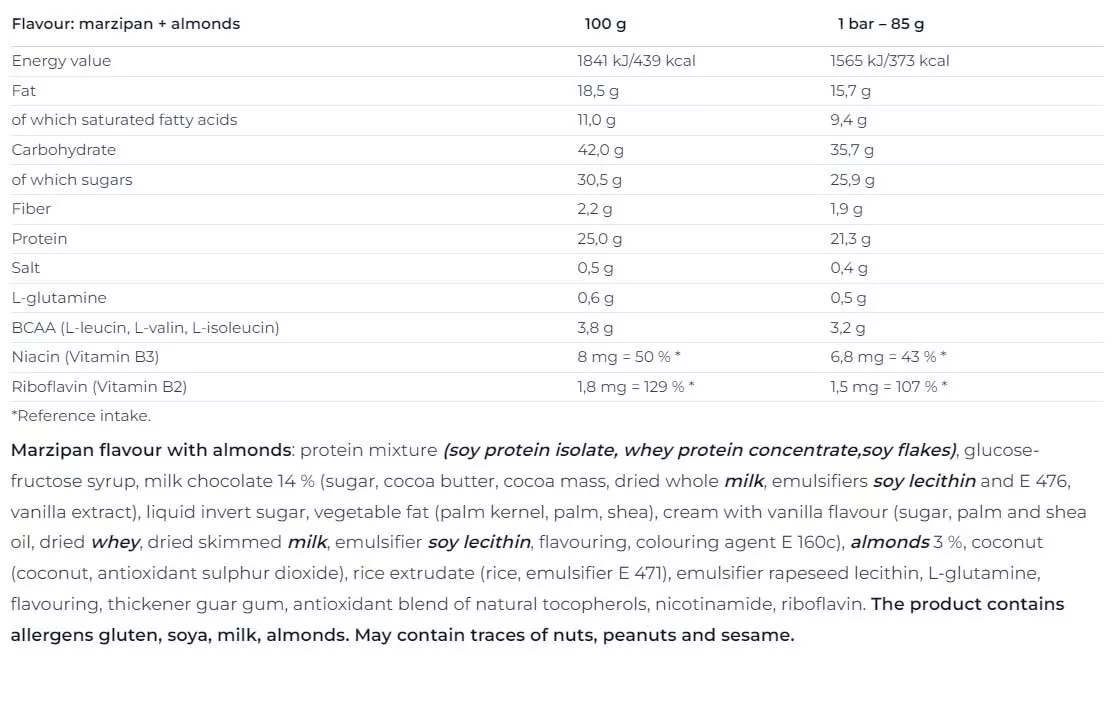Select the "25,0 g" protein value
Viewport: 1118px width, 702px height.
(x=599, y=239)
